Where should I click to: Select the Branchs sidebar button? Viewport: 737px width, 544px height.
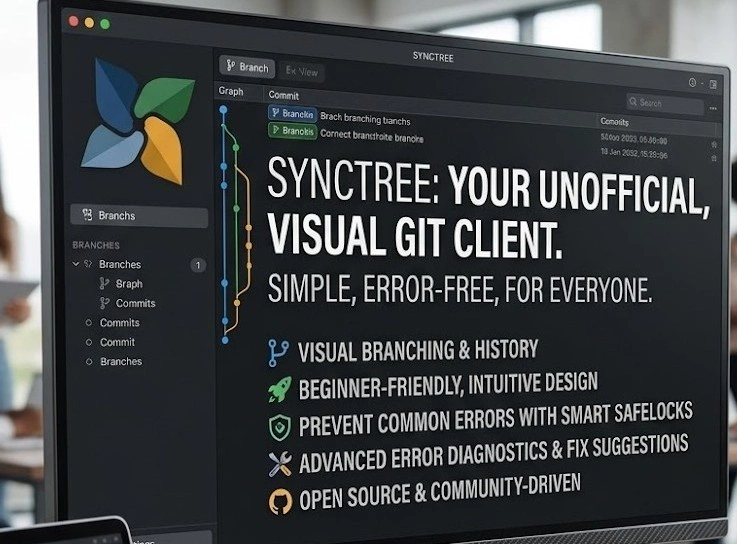[139, 216]
